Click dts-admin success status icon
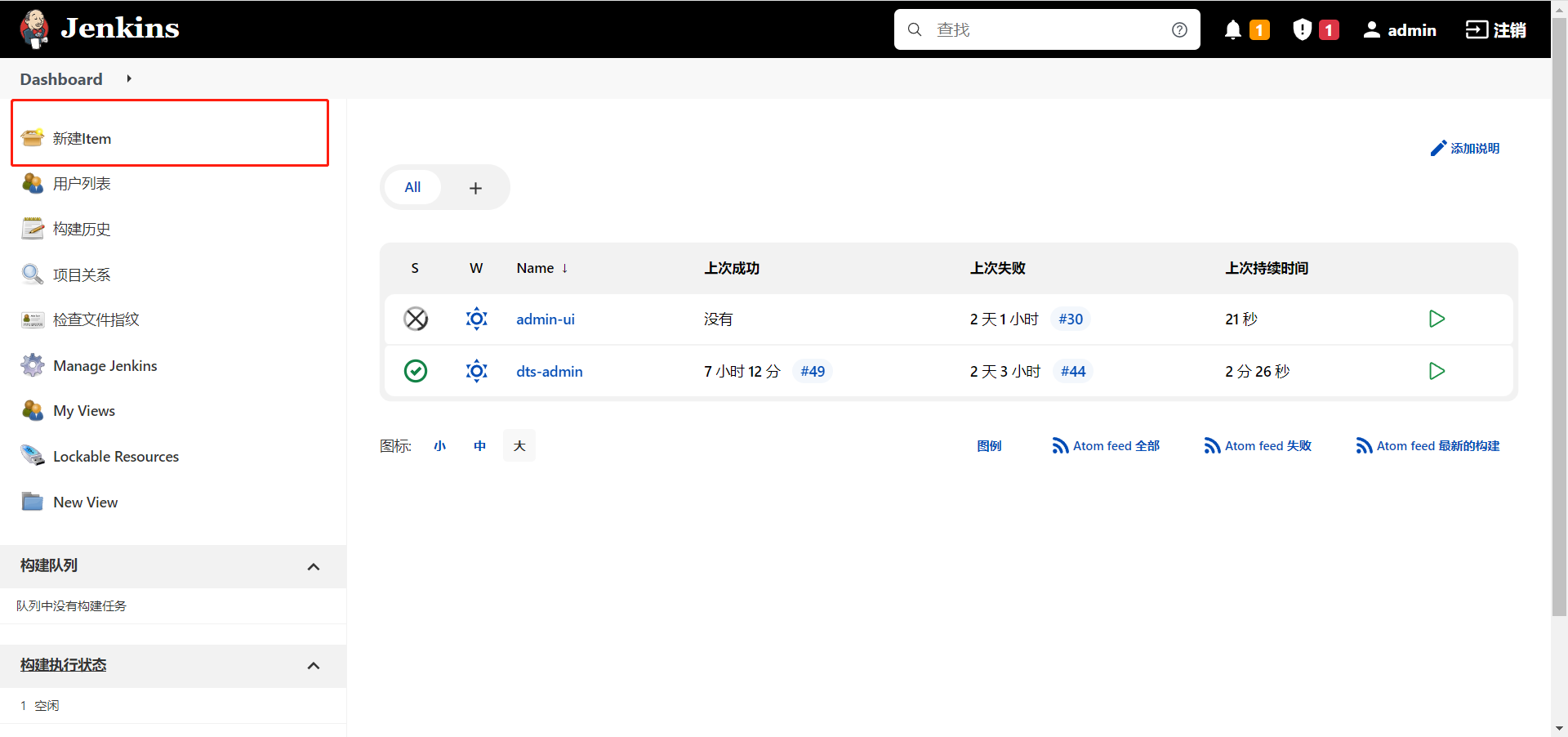The height and width of the screenshot is (737, 1568). [416, 371]
